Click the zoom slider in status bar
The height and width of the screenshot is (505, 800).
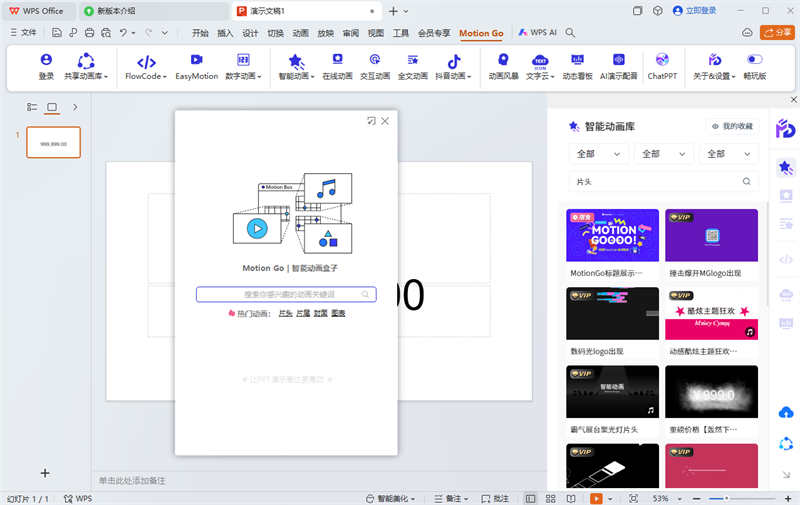725,498
